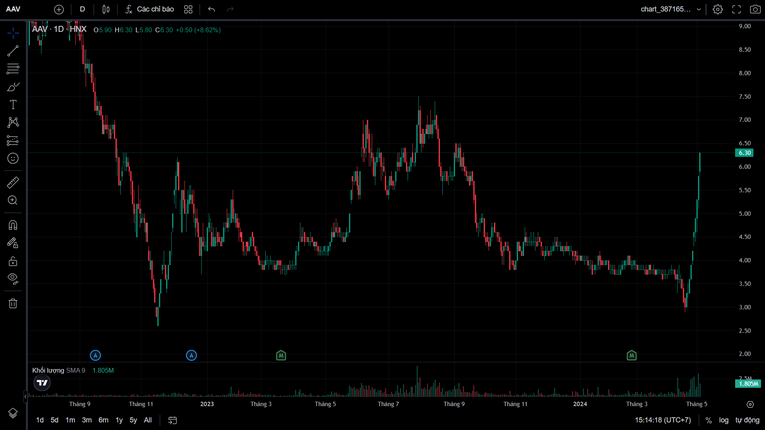Toggle hide all drawings eye icon

pos(13,278)
